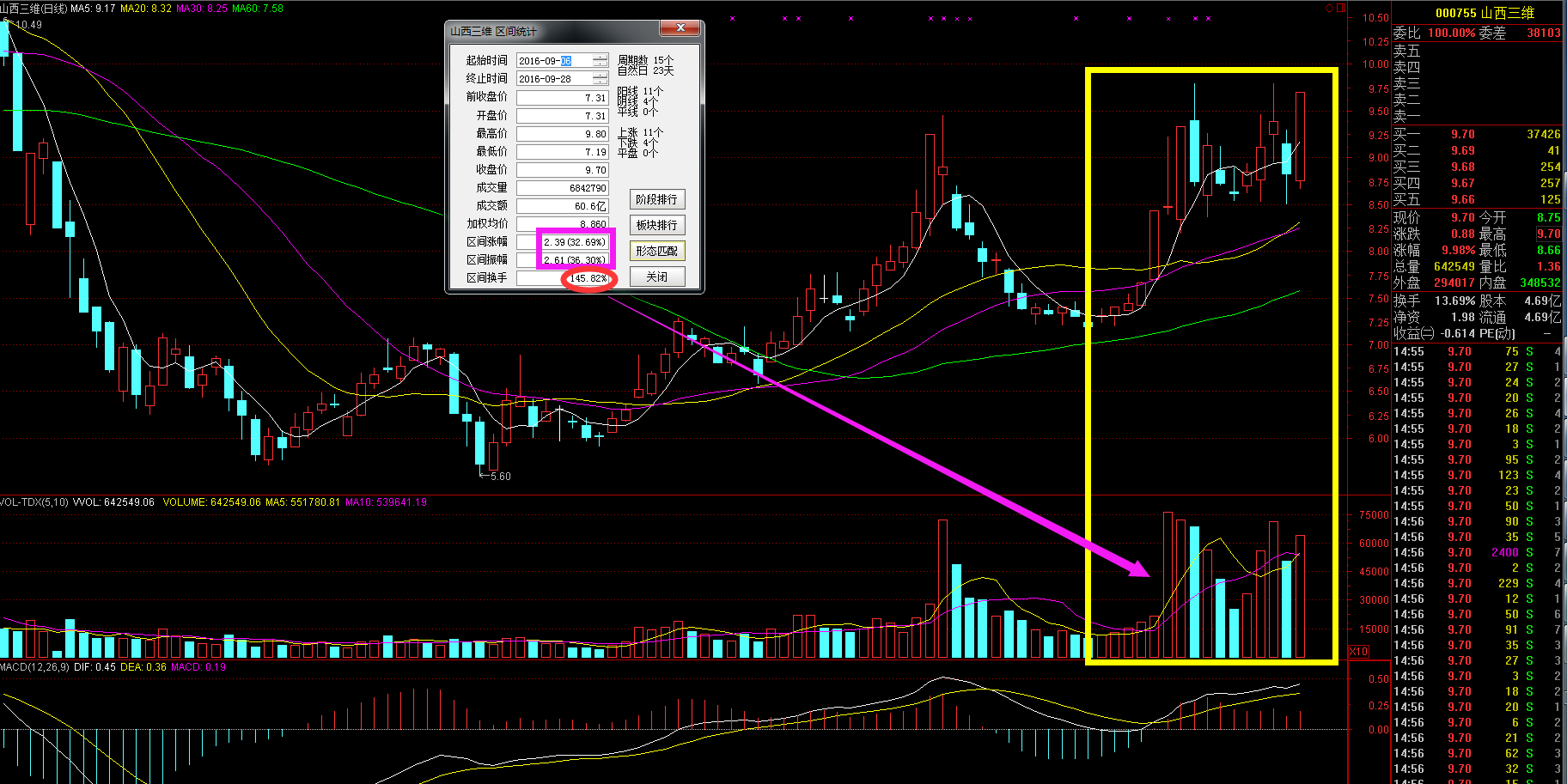Click the diamond icon atop the chart
This screenshot has width=1567, height=784.
(x=1329, y=8)
